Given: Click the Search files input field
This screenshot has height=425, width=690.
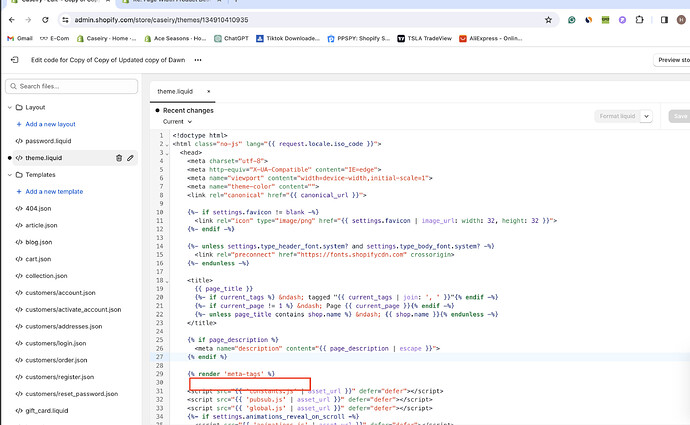Looking at the screenshot, I should tap(70, 86).
